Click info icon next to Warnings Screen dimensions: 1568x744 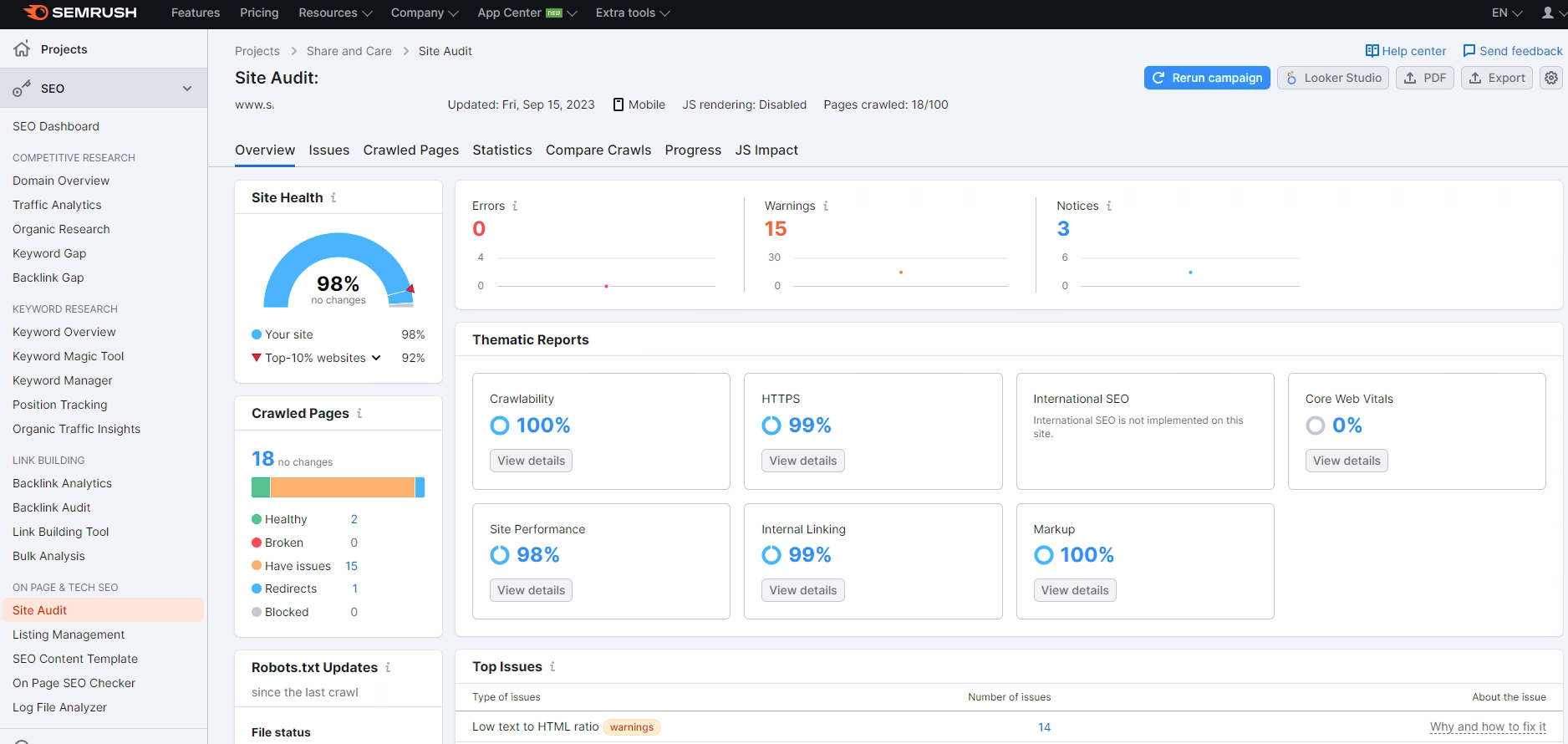[x=826, y=206]
